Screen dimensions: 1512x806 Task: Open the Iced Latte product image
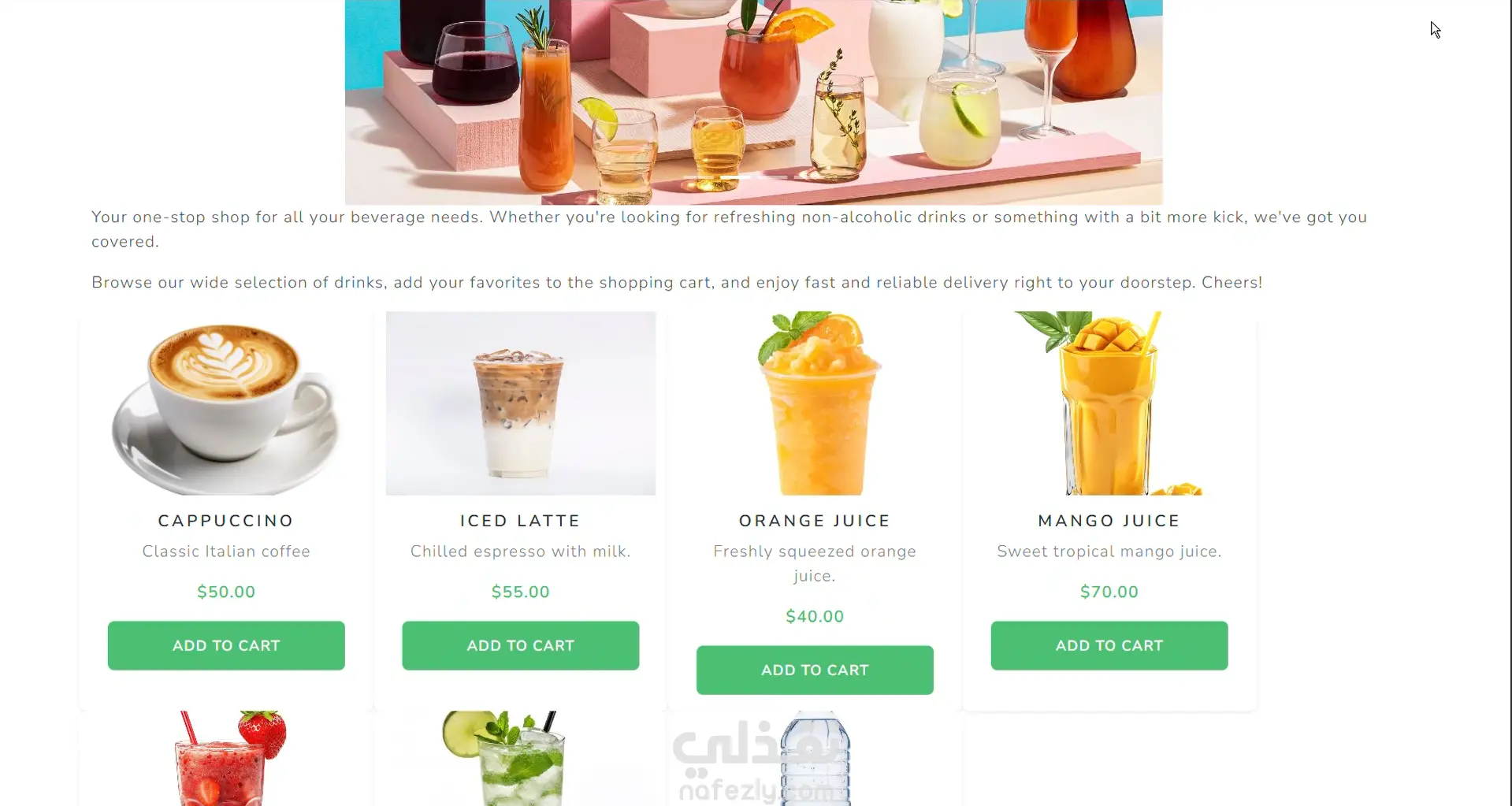tap(521, 403)
